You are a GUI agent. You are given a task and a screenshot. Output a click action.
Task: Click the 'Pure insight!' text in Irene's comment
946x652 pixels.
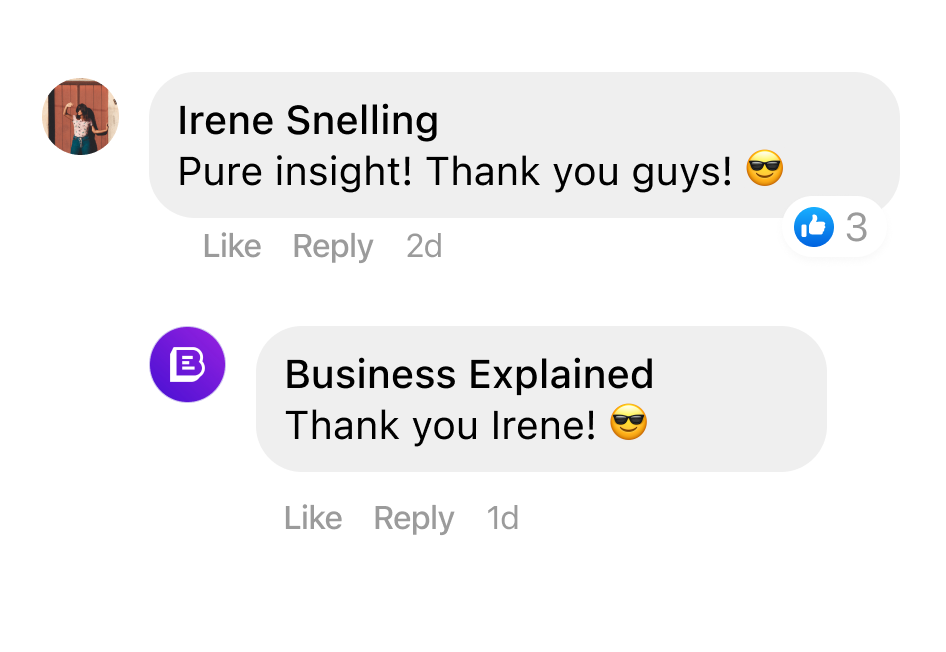295,172
